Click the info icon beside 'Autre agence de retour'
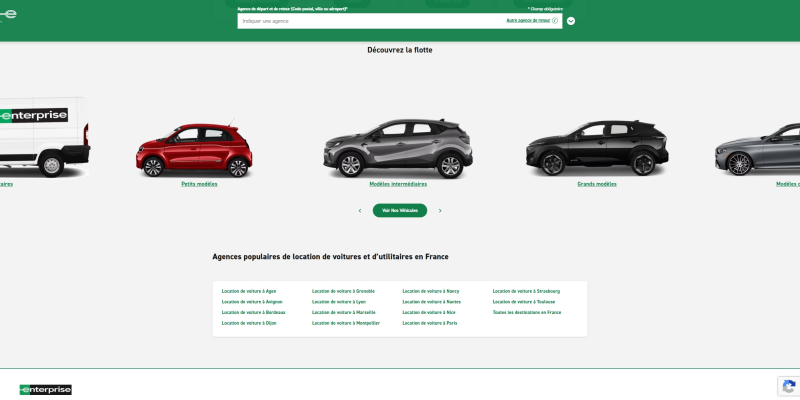 [x=555, y=21]
